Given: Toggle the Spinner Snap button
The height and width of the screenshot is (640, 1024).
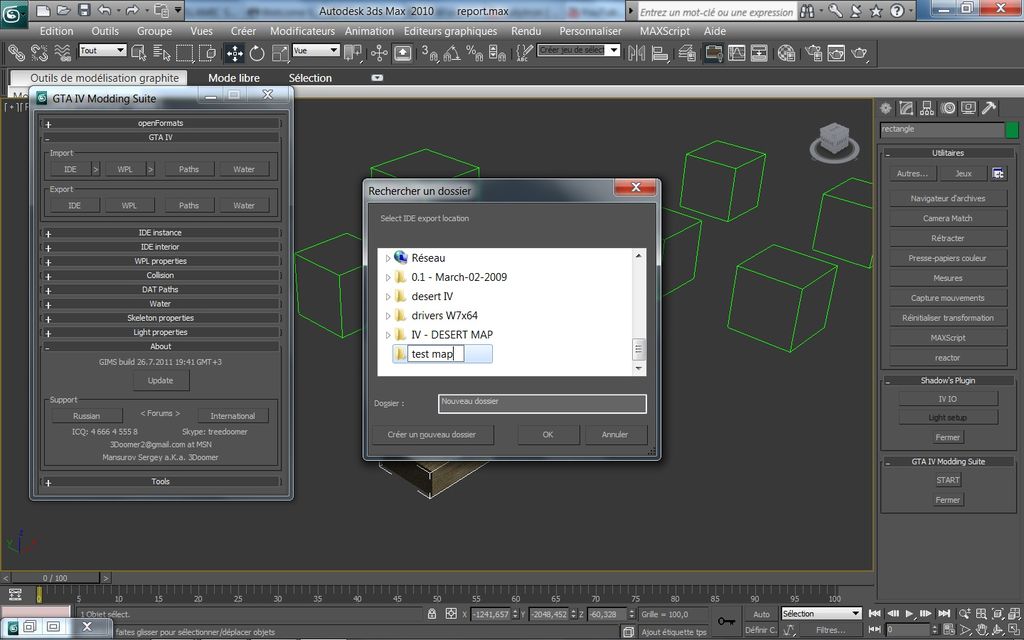Looking at the screenshot, I should 497,53.
